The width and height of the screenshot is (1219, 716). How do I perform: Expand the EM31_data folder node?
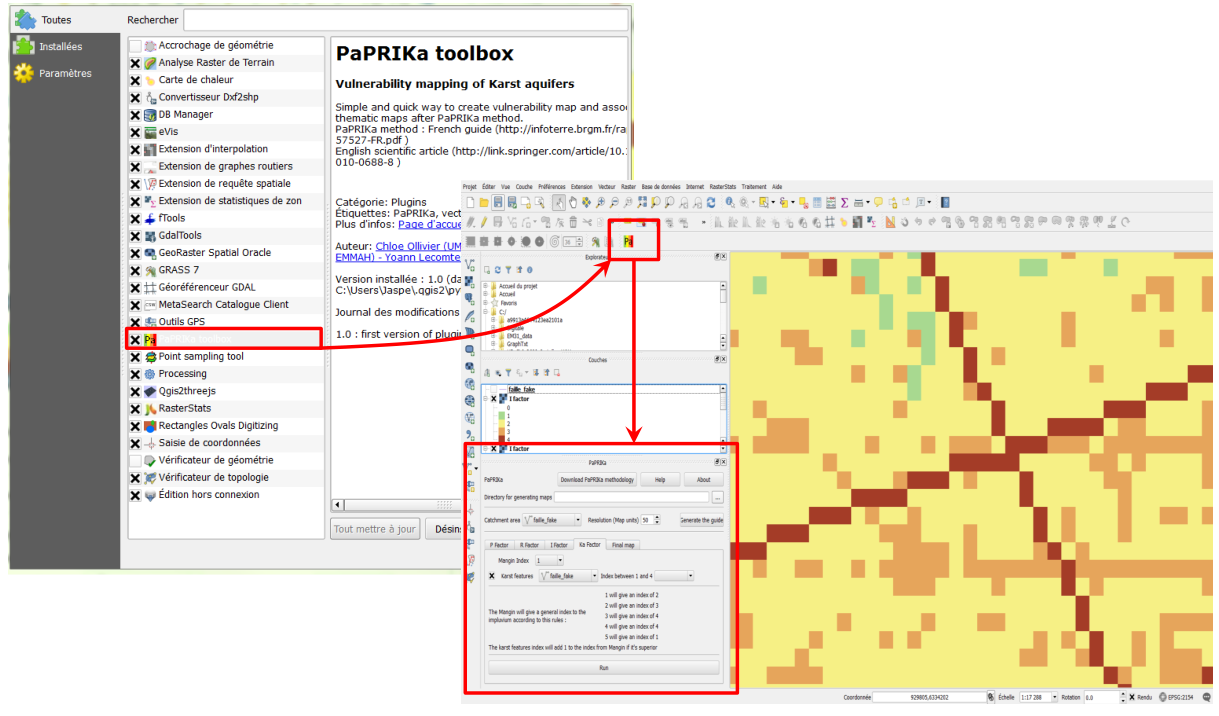(494, 336)
